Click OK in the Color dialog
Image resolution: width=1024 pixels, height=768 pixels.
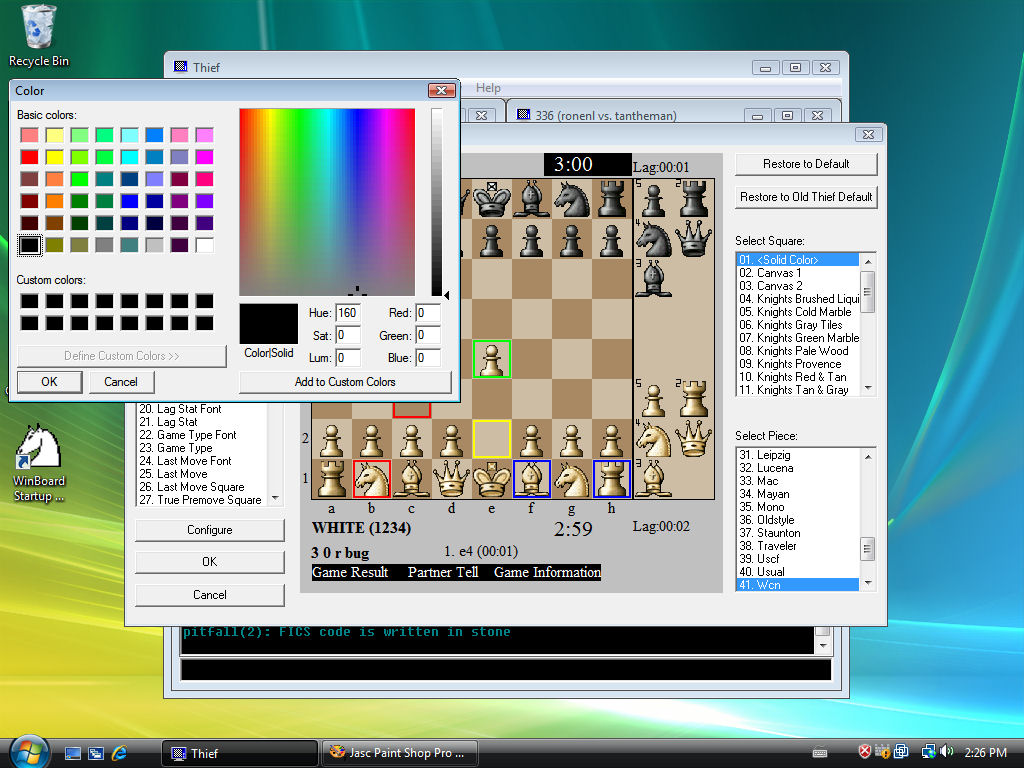point(50,382)
